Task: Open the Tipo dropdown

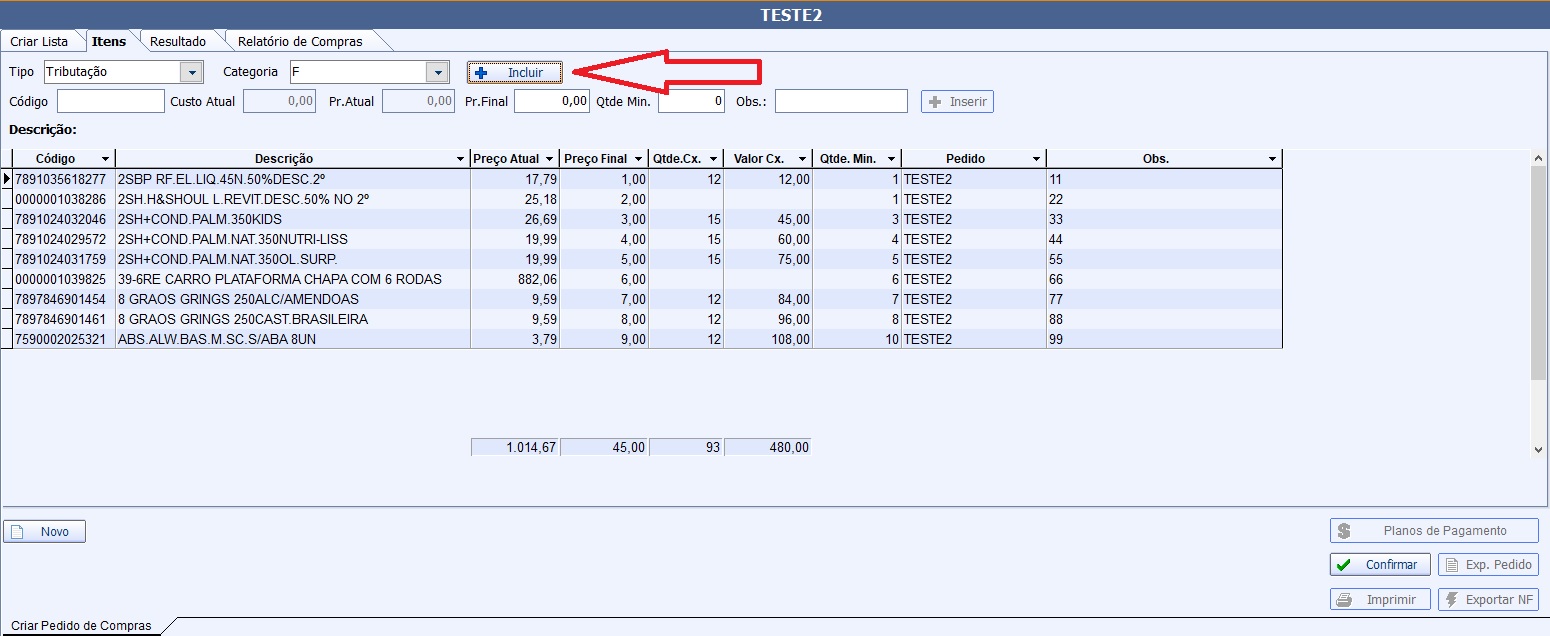Action: 190,72
